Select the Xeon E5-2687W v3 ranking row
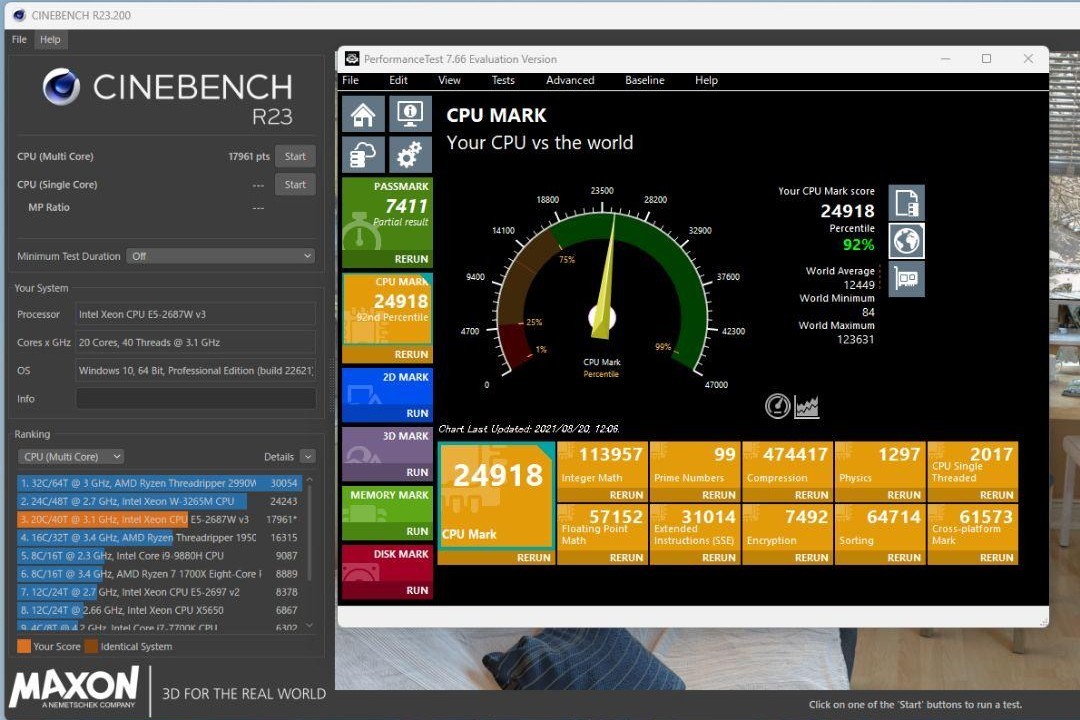Image resolution: width=1080 pixels, height=720 pixels. click(158, 519)
